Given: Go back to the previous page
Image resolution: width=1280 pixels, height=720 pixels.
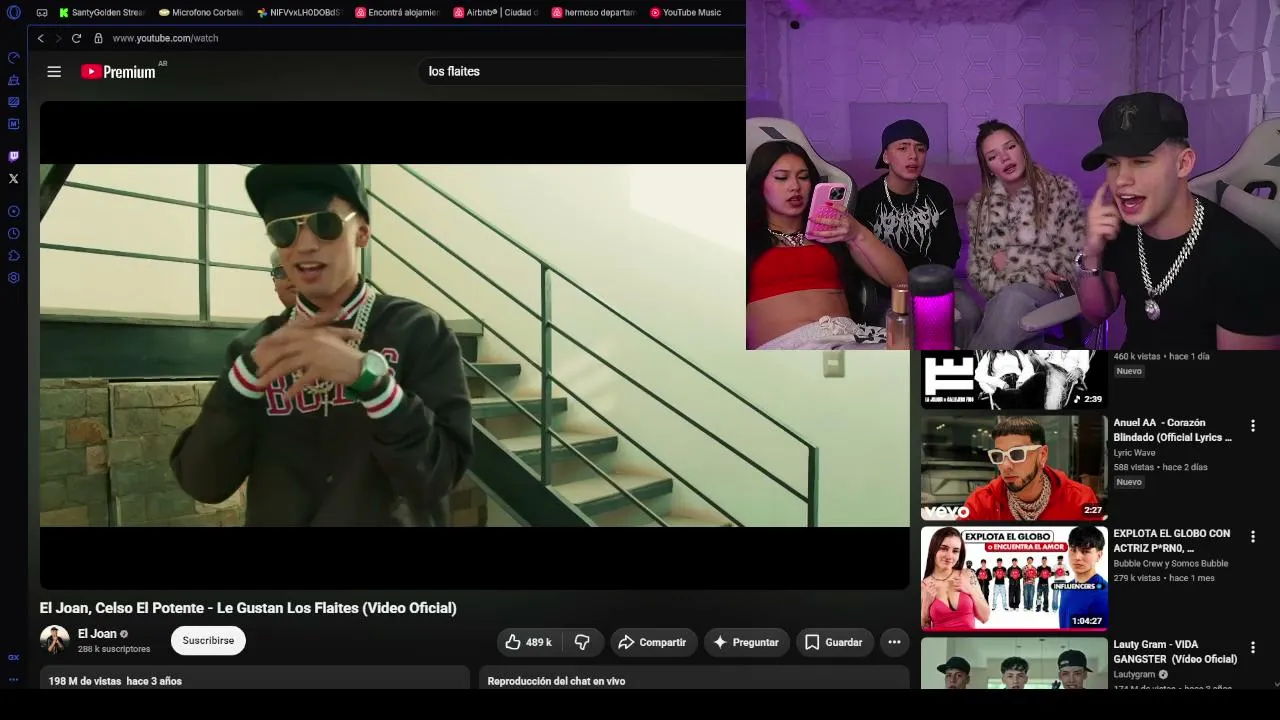Looking at the screenshot, I should point(41,38).
